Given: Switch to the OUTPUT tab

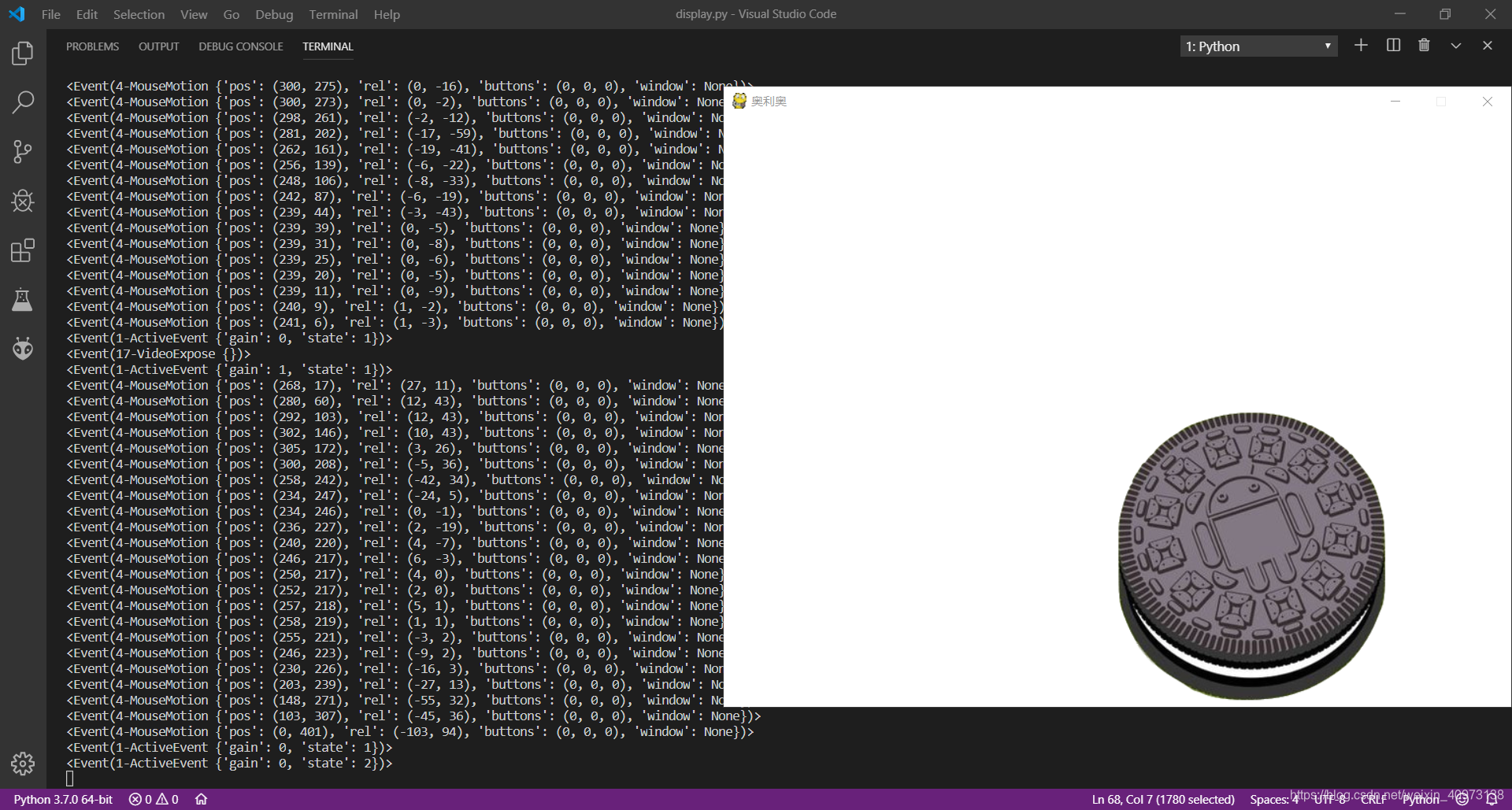Looking at the screenshot, I should 159,46.
